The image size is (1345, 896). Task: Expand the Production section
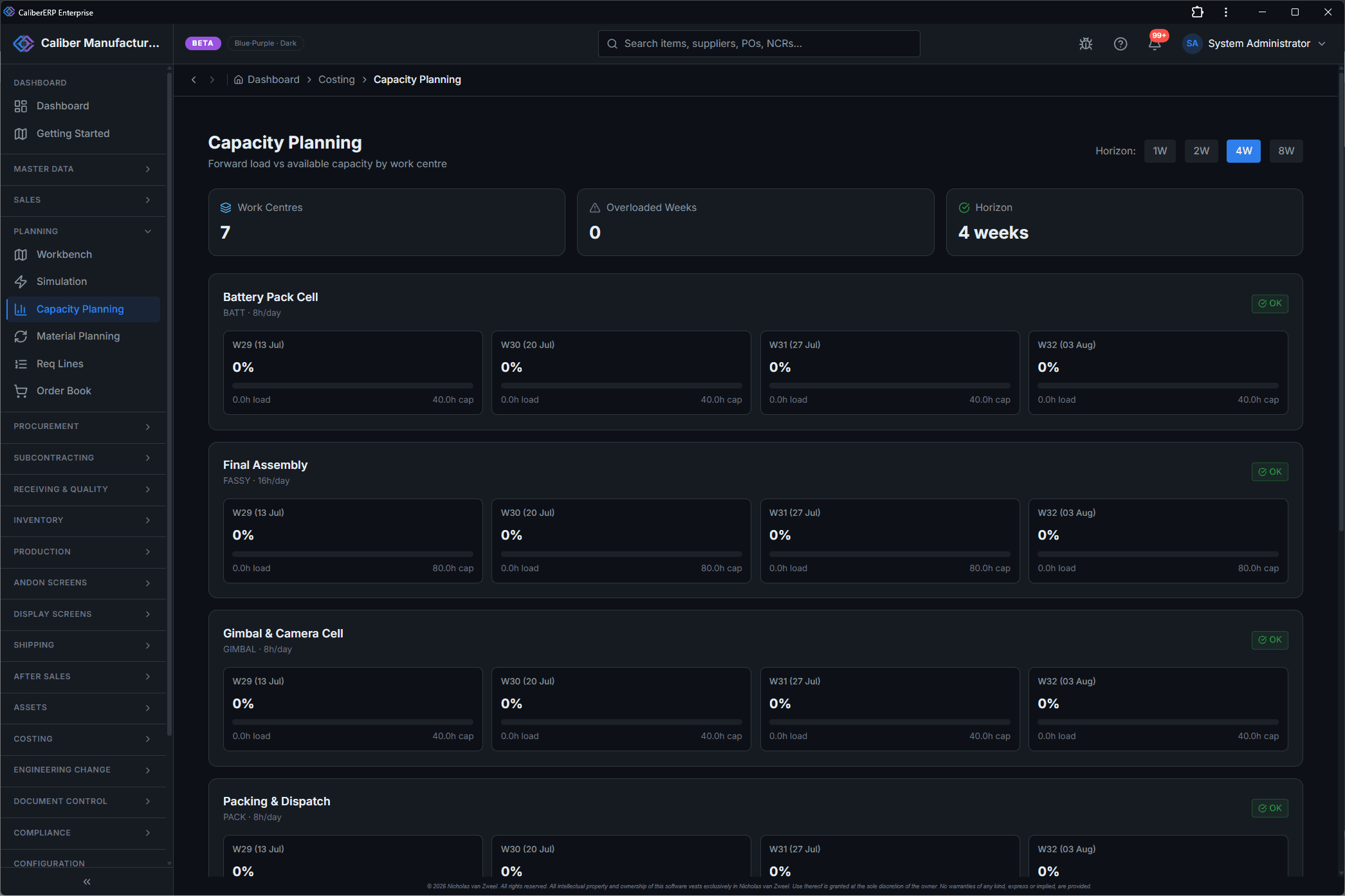(83, 552)
